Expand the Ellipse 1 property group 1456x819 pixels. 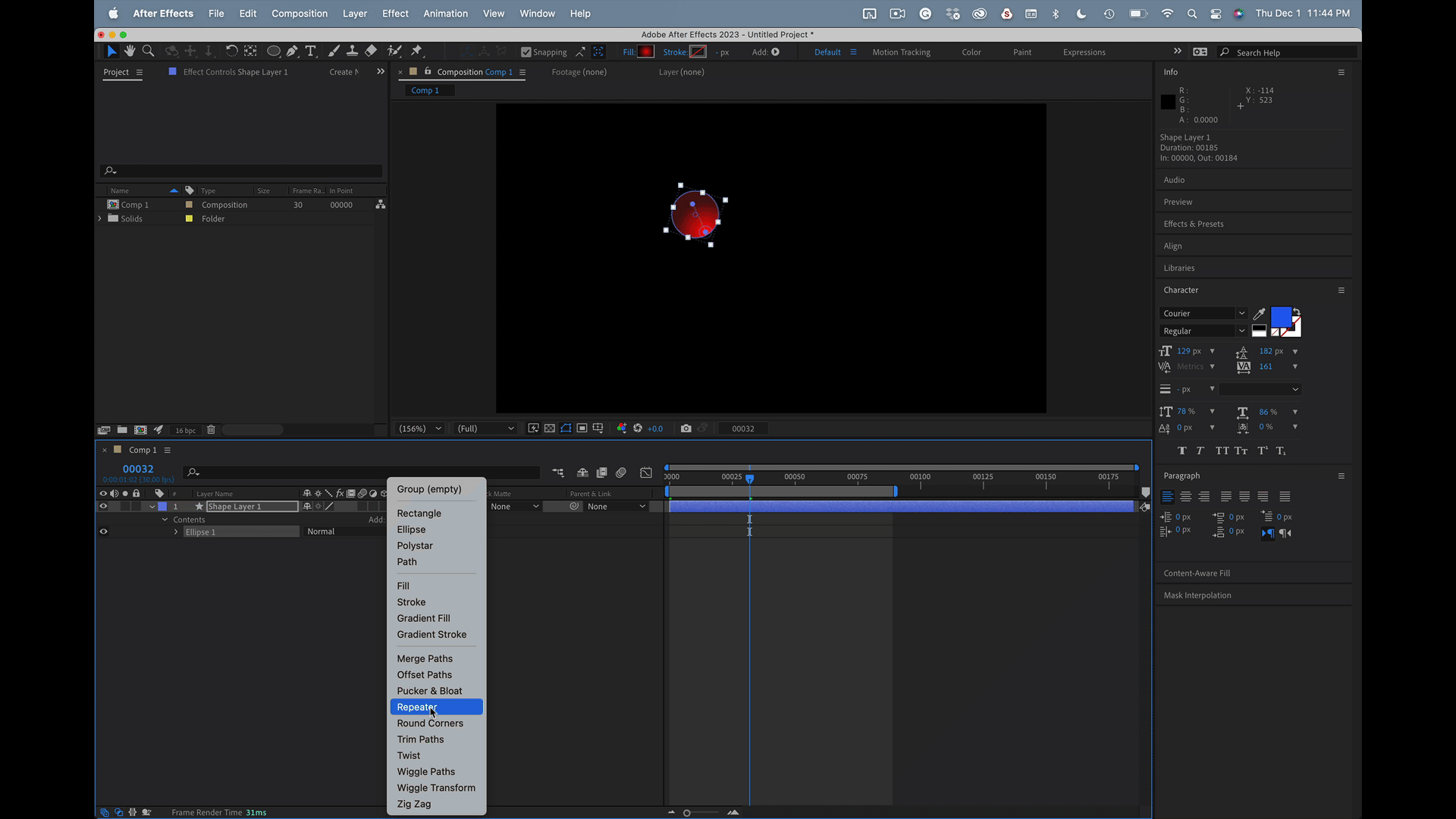point(176,532)
